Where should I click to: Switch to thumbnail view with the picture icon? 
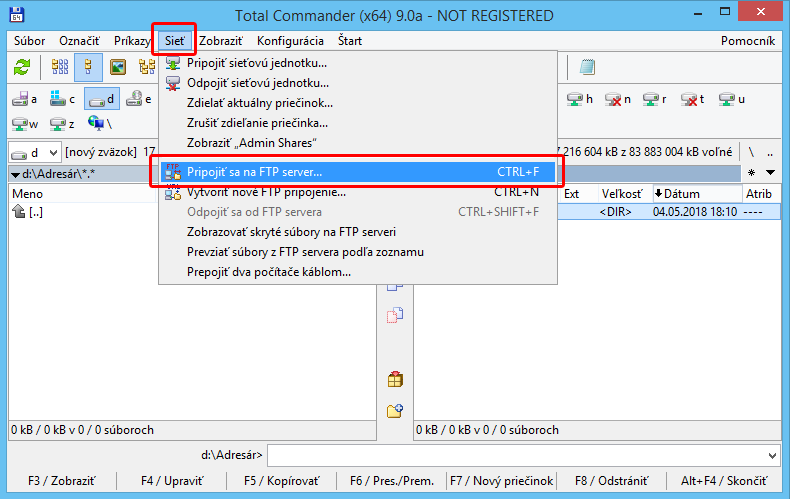117,68
